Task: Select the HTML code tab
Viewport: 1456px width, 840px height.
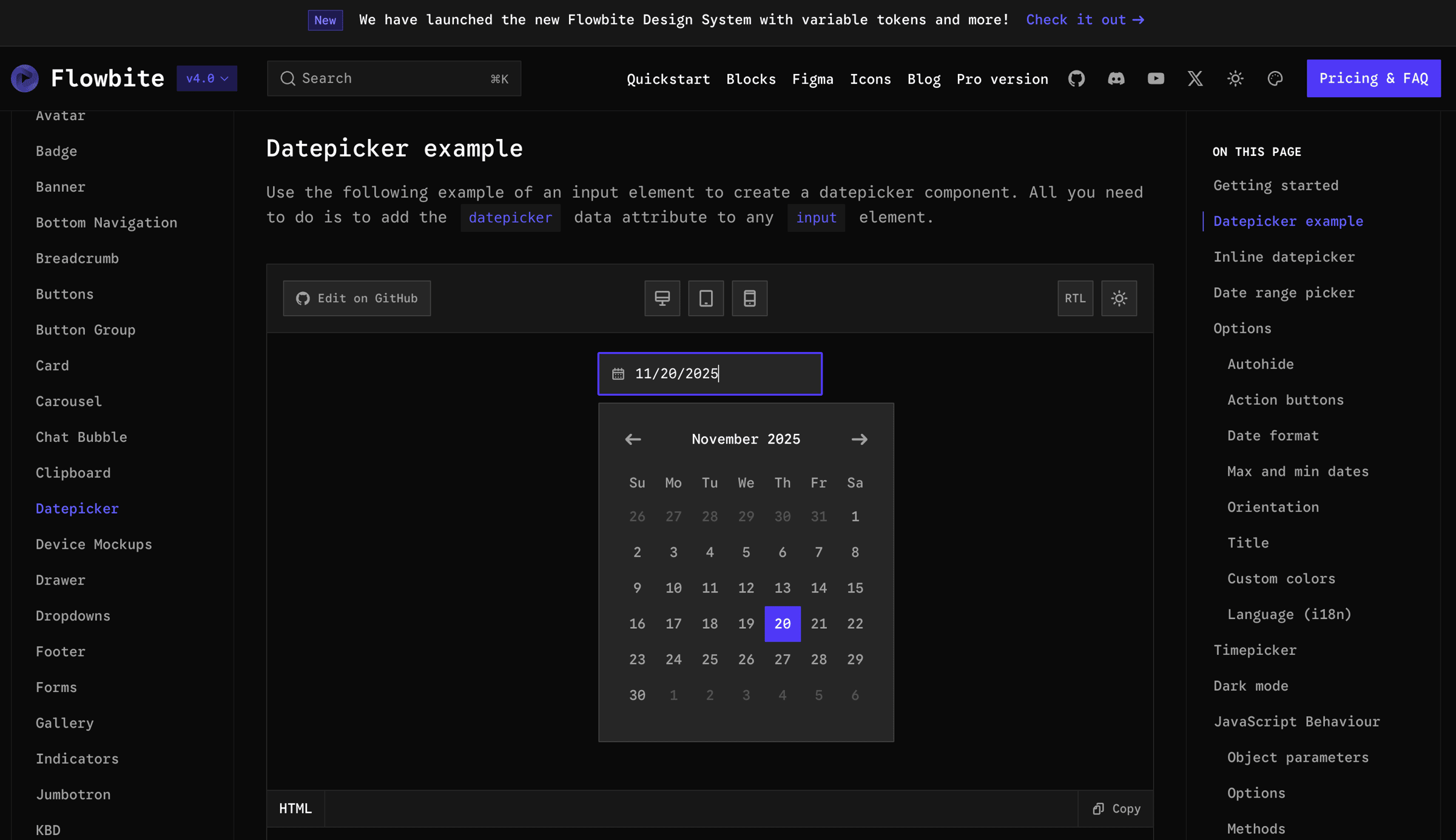Action: coord(295,808)
